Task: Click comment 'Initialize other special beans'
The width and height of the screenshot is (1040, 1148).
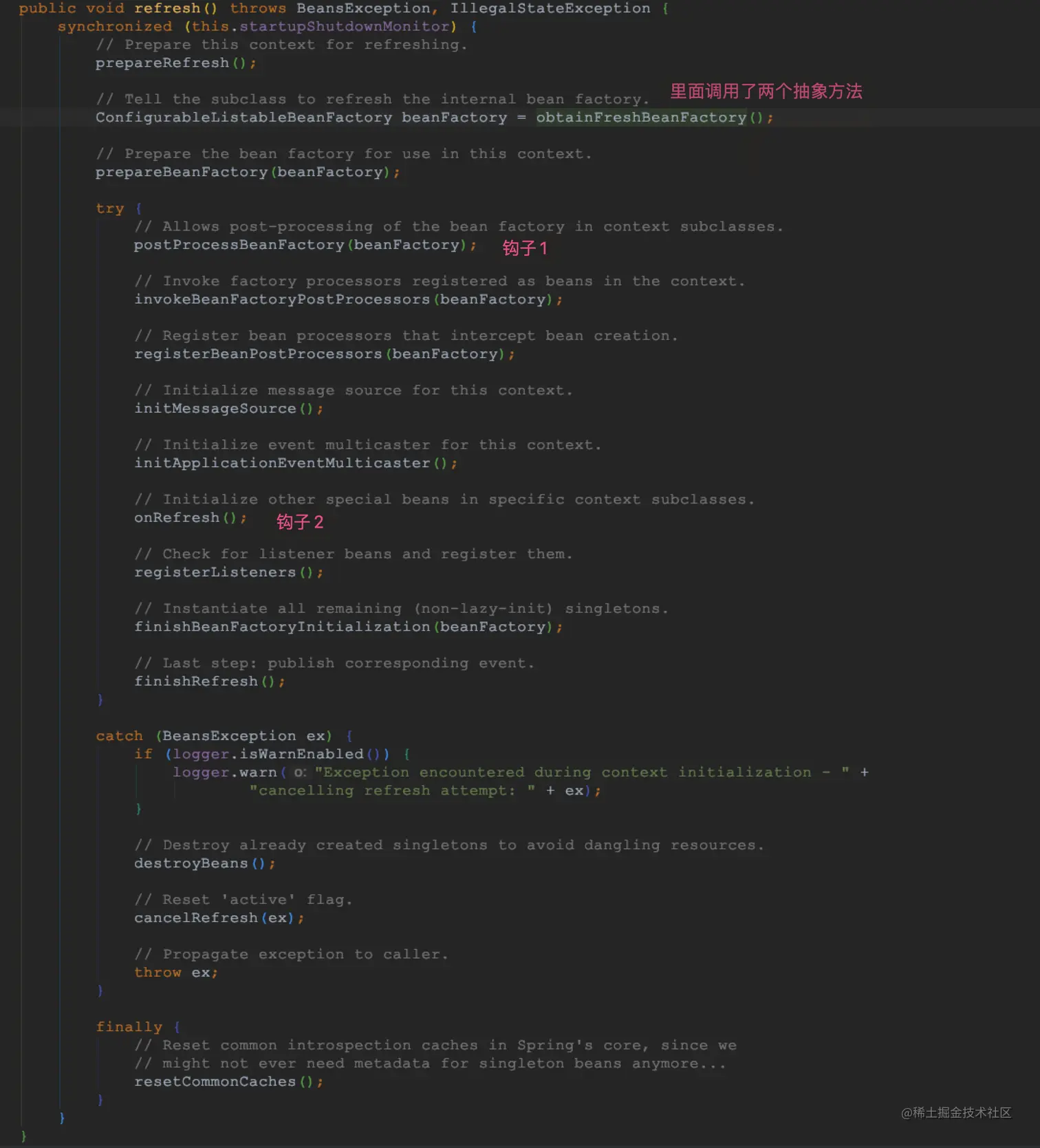Action: pos(444,499)
